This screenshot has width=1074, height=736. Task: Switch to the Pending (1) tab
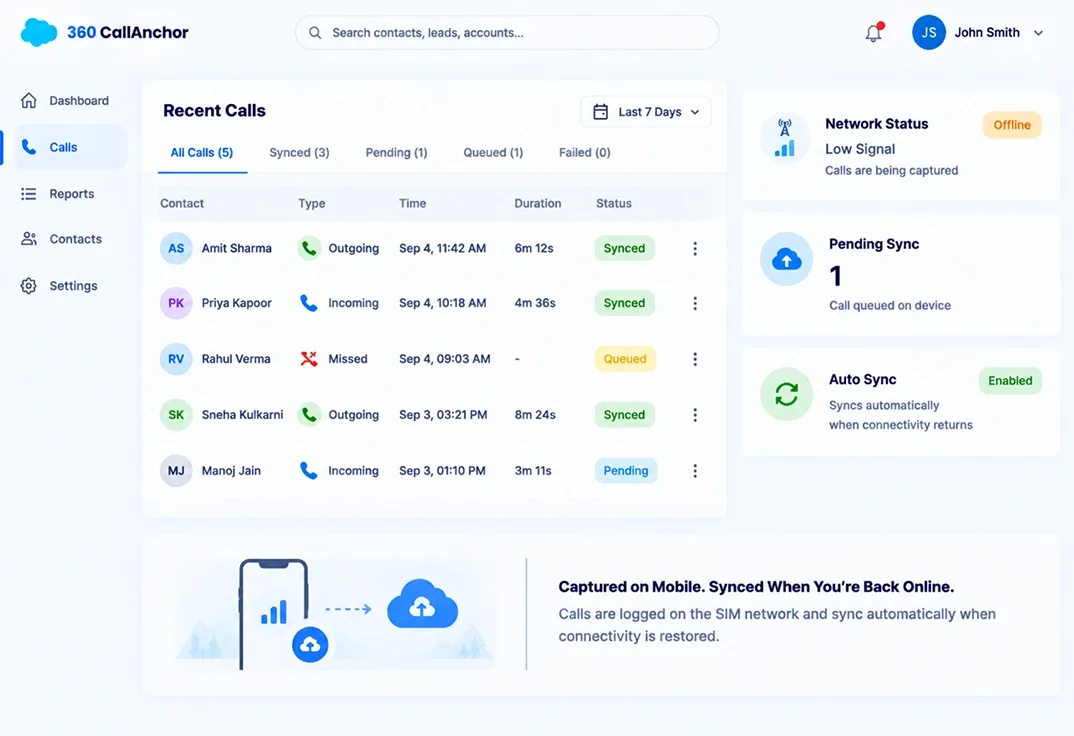pyautogui.click(x=396, y=153)
